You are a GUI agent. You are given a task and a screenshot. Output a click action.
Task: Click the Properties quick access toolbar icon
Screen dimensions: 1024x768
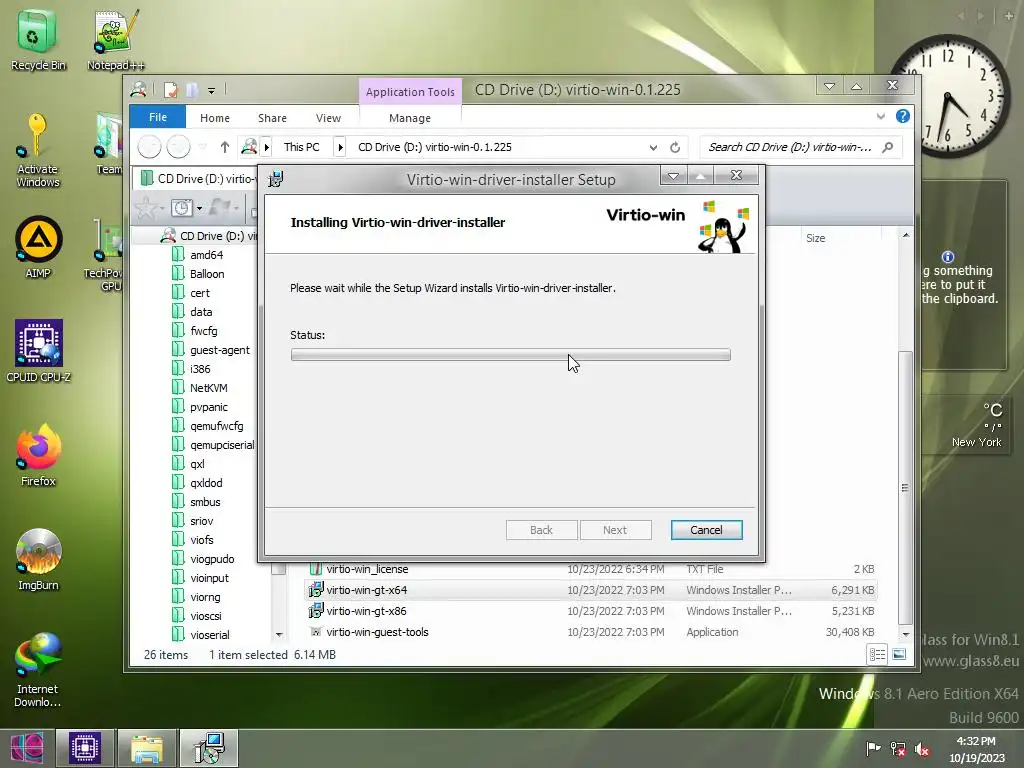coord(170,90)
